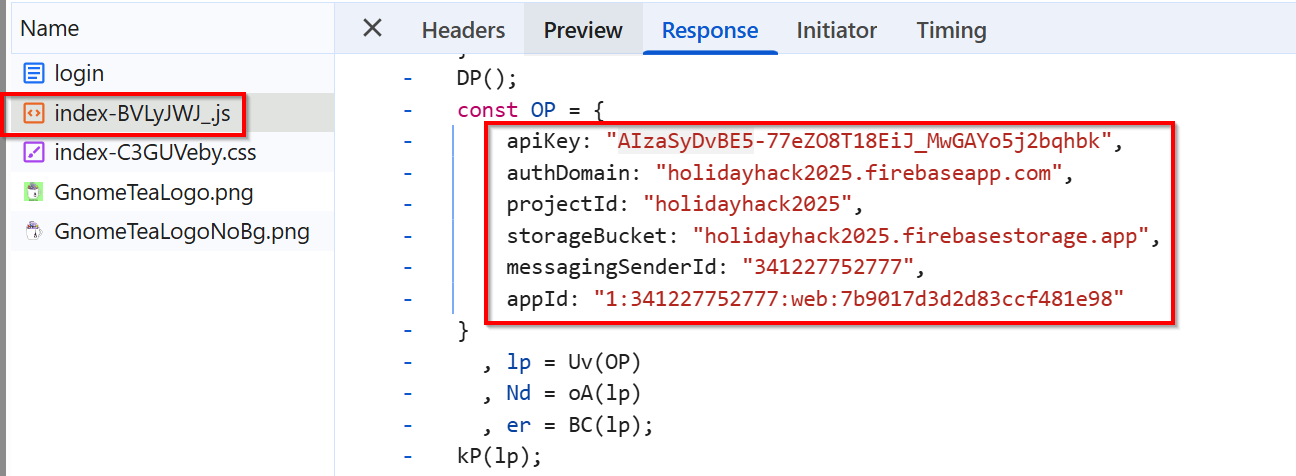Click the Name column header

(50, 28)
